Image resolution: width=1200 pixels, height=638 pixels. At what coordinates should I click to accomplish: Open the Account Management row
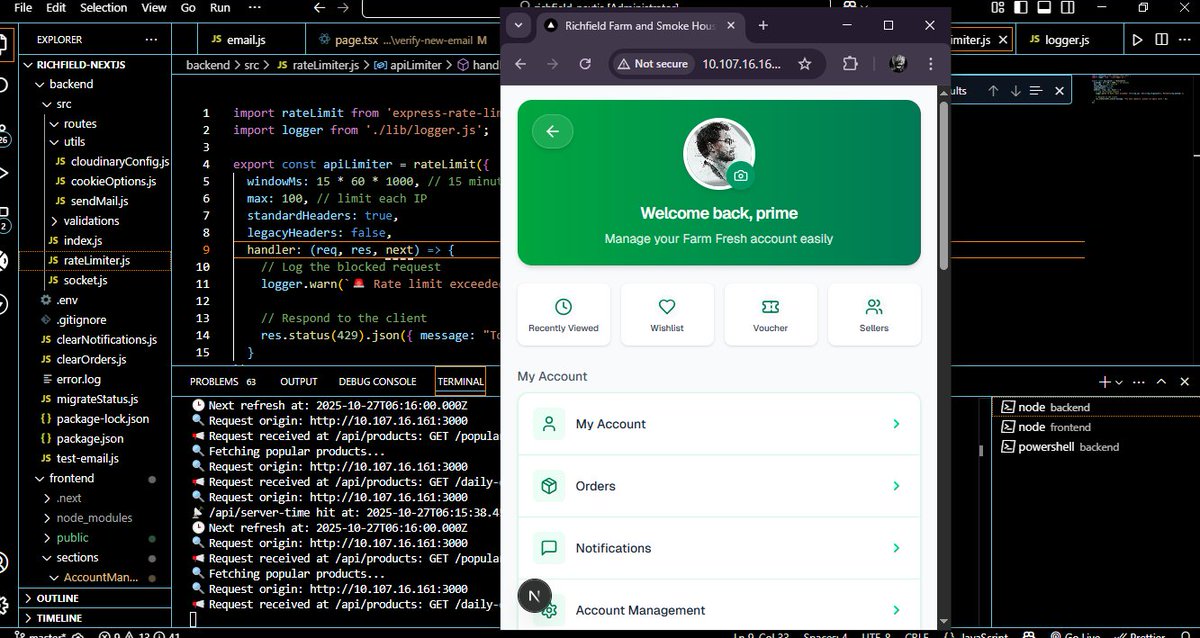click(719, 610)
